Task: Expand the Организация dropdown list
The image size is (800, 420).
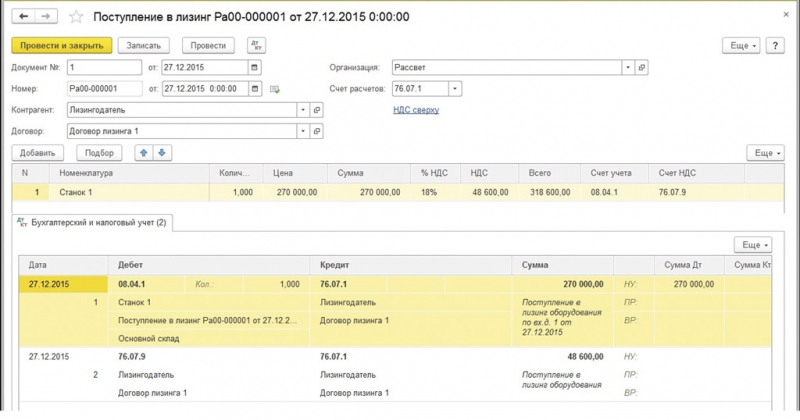Action: (x=627, y=67)
